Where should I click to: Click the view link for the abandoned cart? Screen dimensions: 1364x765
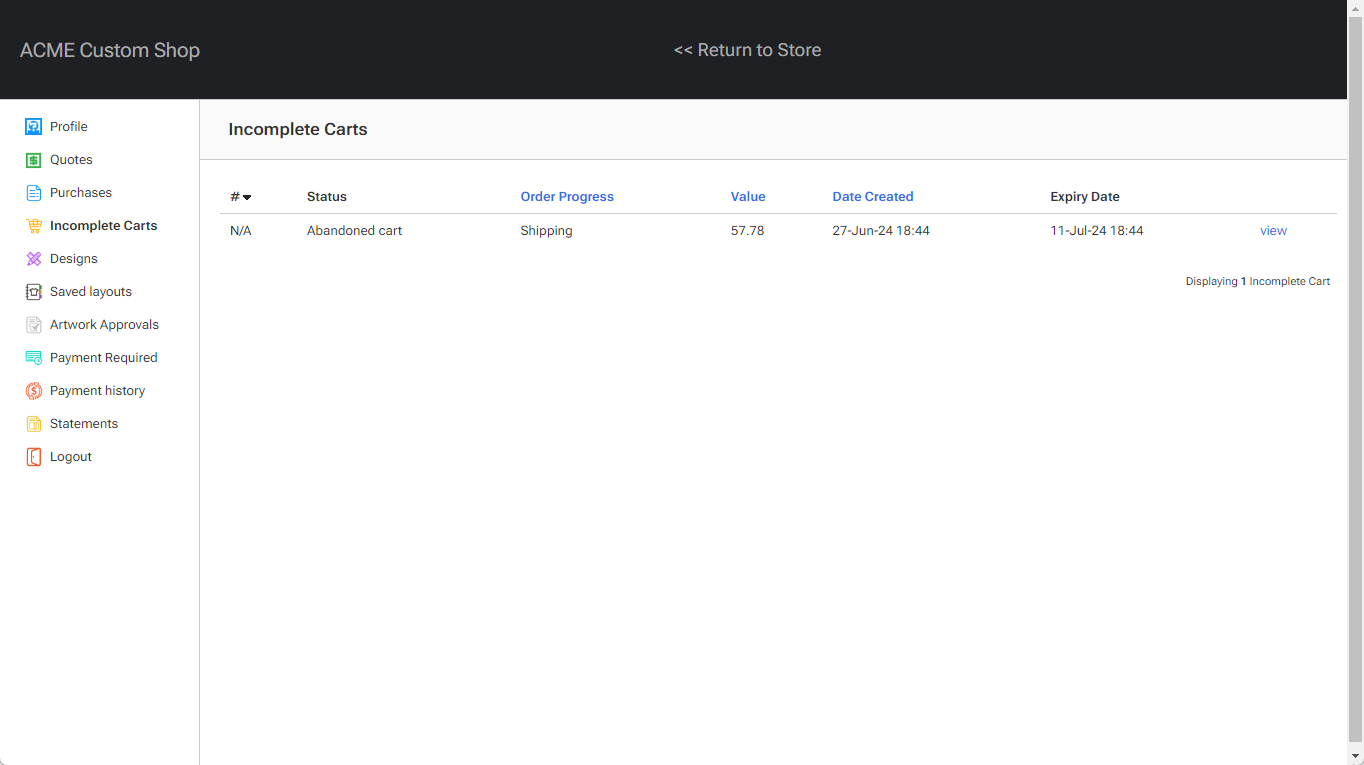click(x=1273, y=230)
